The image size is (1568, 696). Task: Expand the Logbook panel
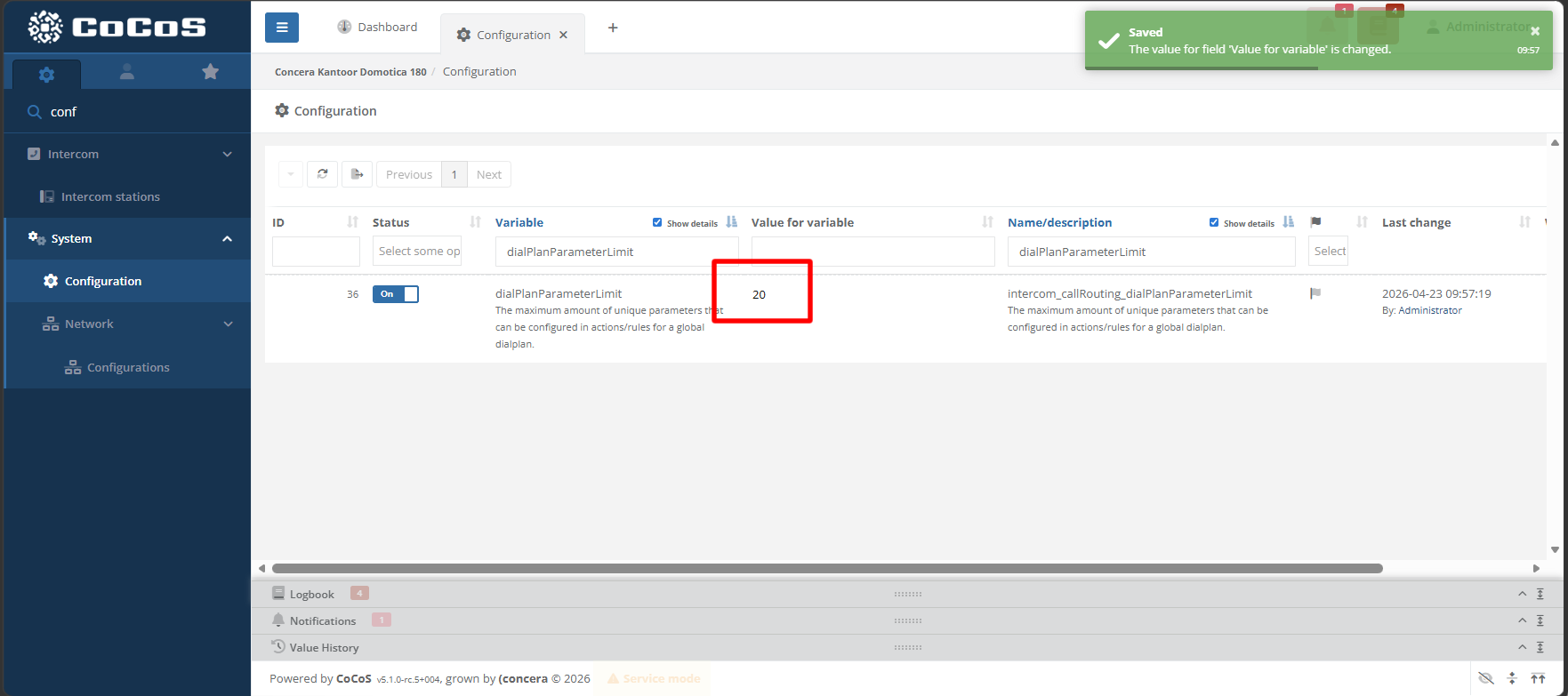[x=1522, y=594]
